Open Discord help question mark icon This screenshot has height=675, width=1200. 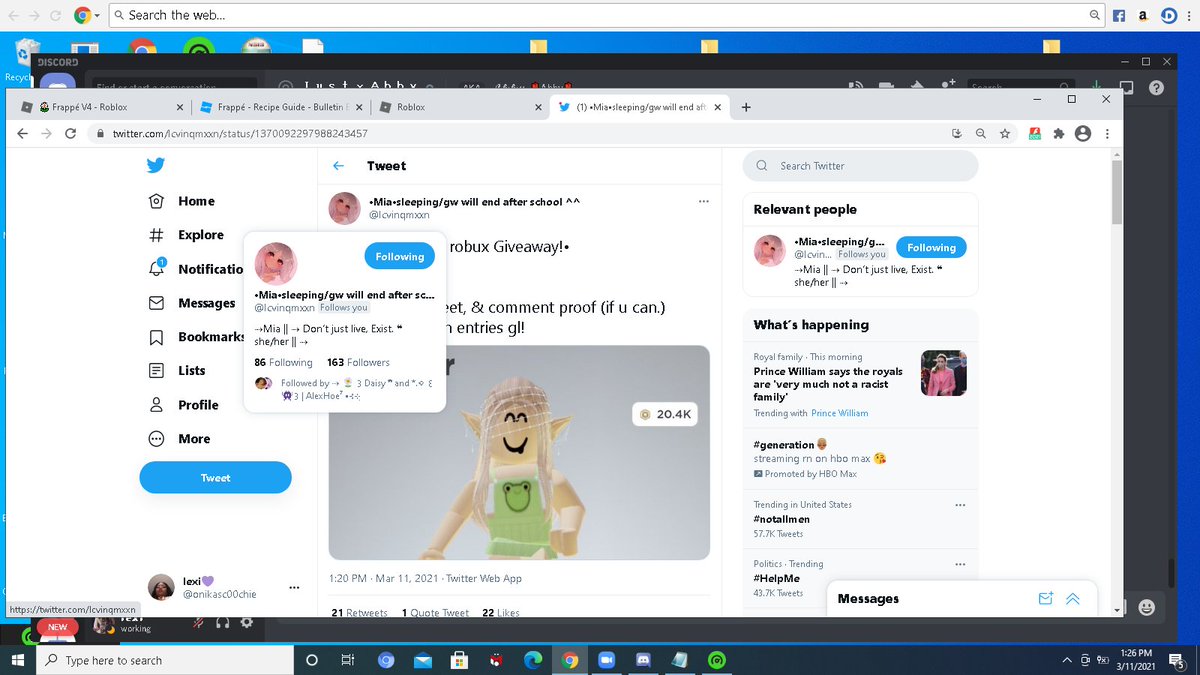(1156, 88)
